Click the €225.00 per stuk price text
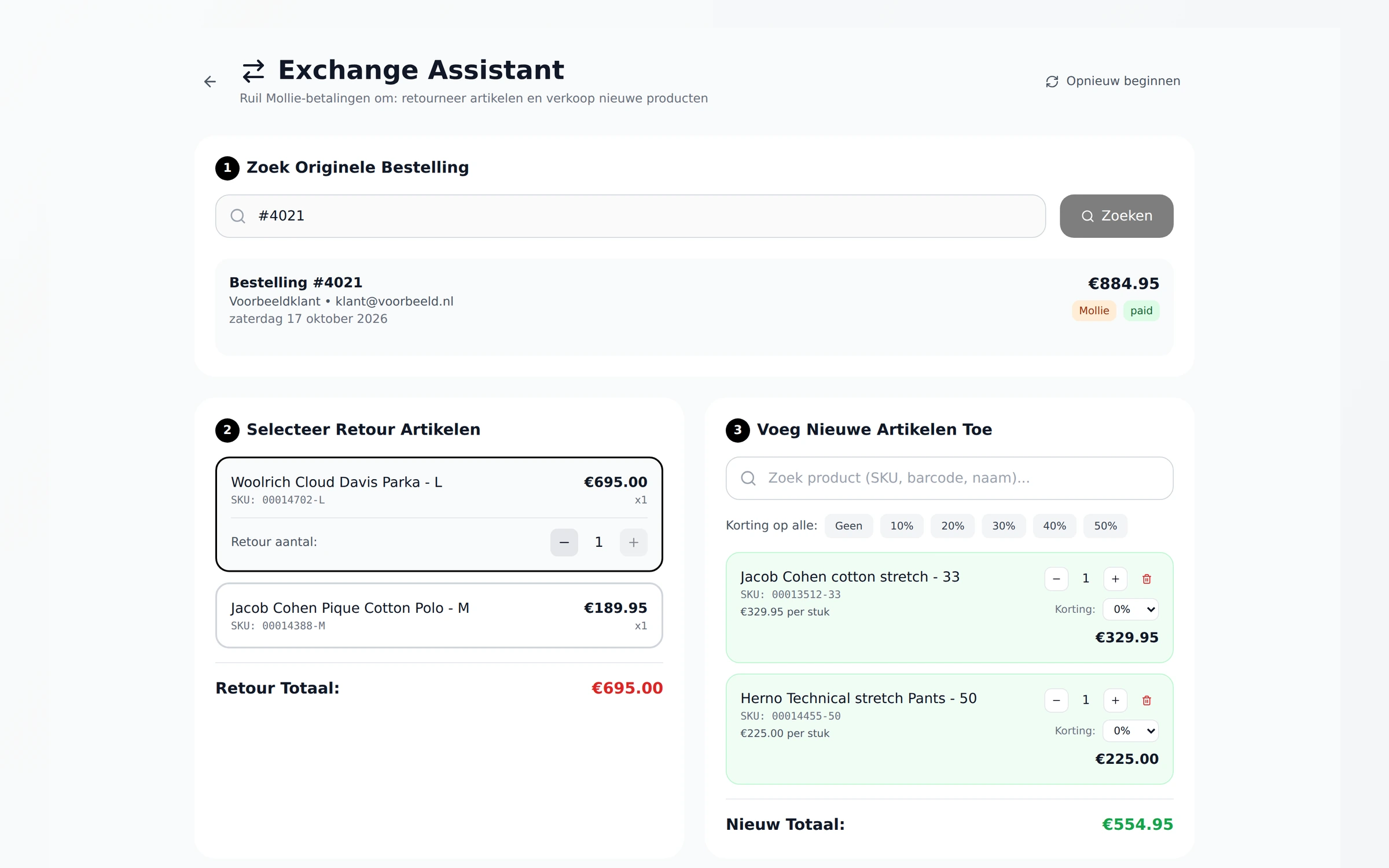This screenshot has height=868, width=1389. pyautogui.click(x=785, y=733)
